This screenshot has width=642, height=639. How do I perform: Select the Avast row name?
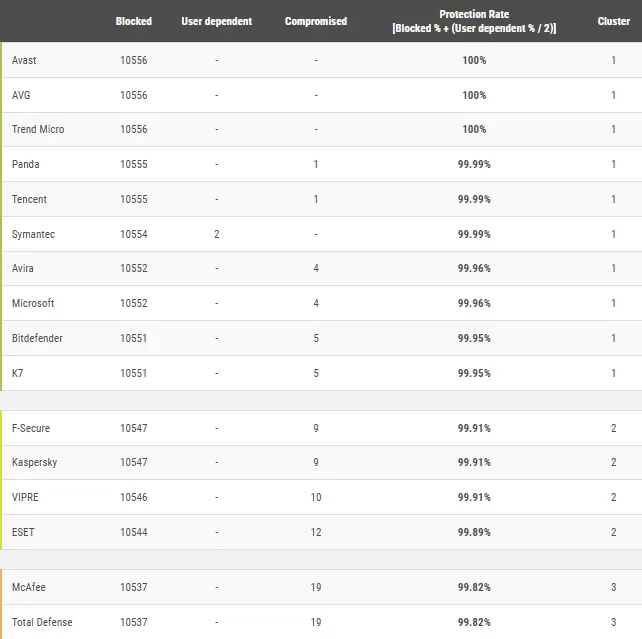click(24, 60)
